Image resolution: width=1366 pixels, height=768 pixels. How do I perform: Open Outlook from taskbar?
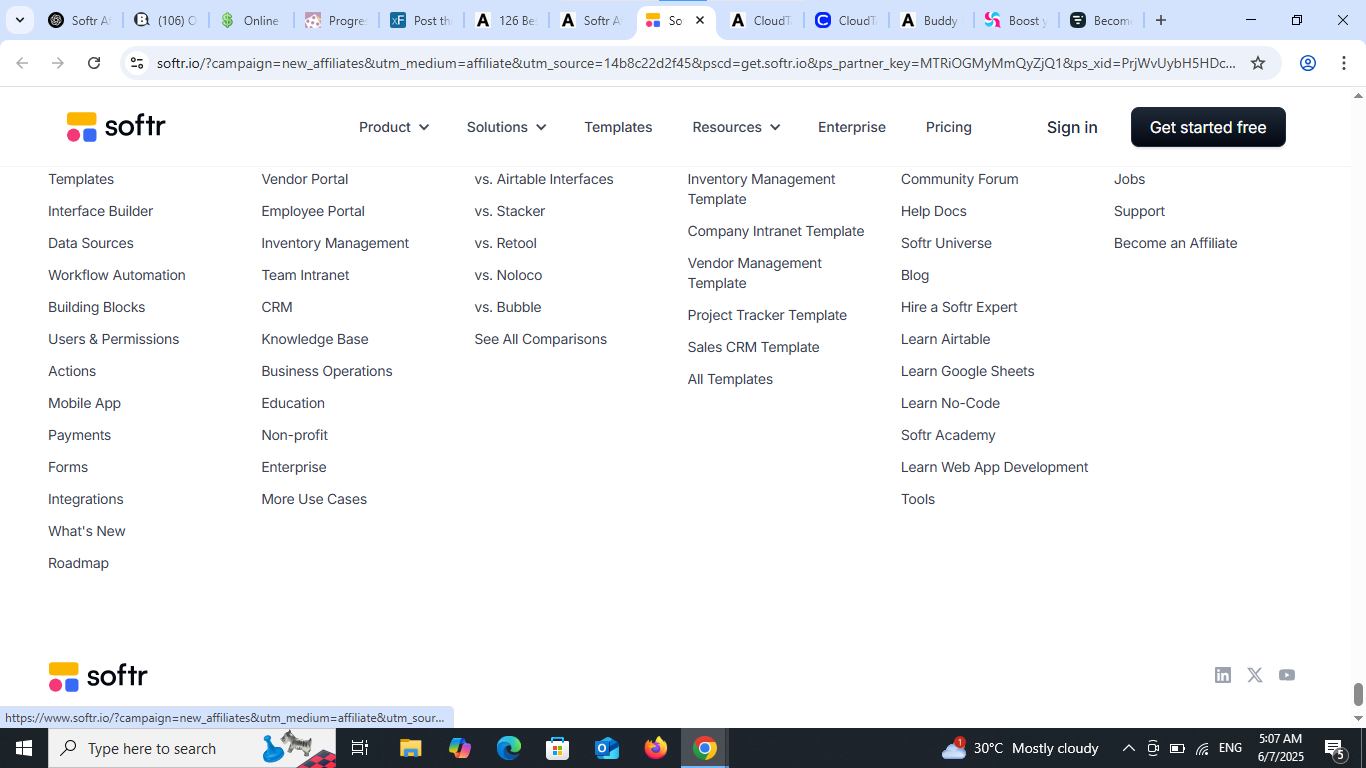tap(607, 748)
